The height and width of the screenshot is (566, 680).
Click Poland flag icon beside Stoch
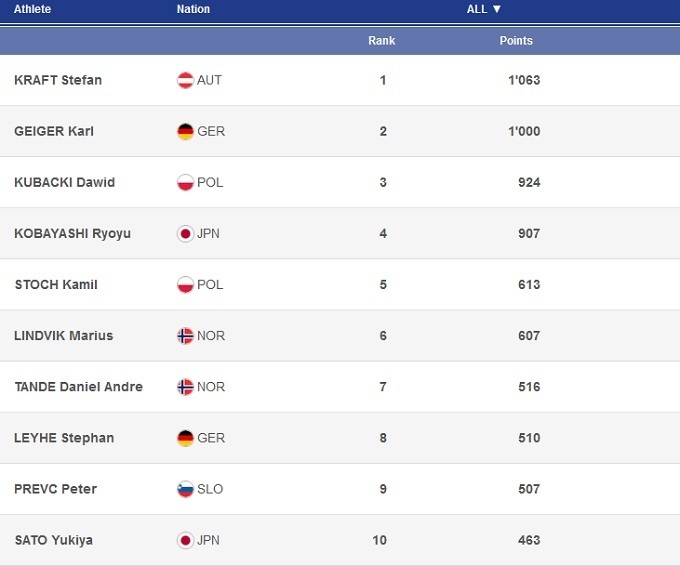(185, 284)
